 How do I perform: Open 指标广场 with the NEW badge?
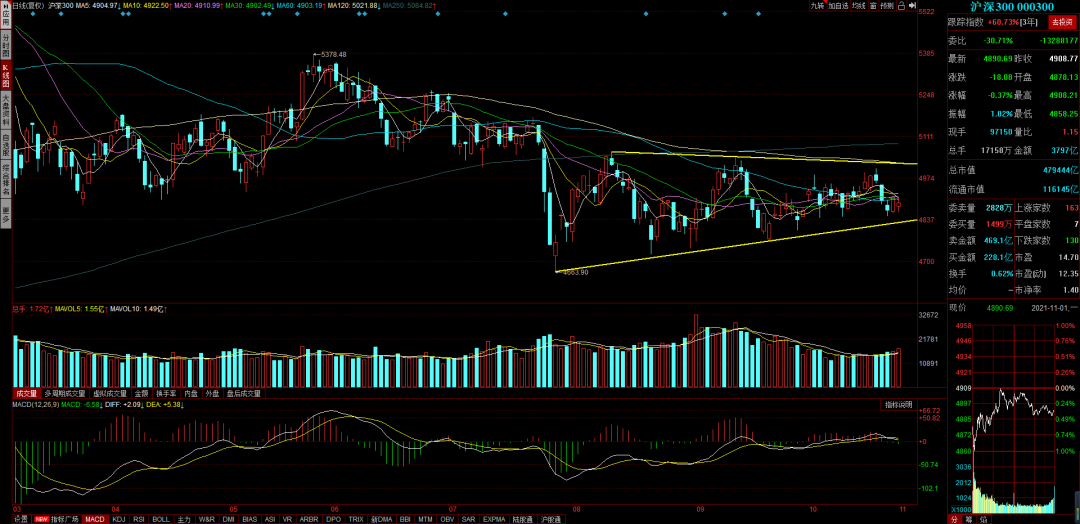click(56, 519)
